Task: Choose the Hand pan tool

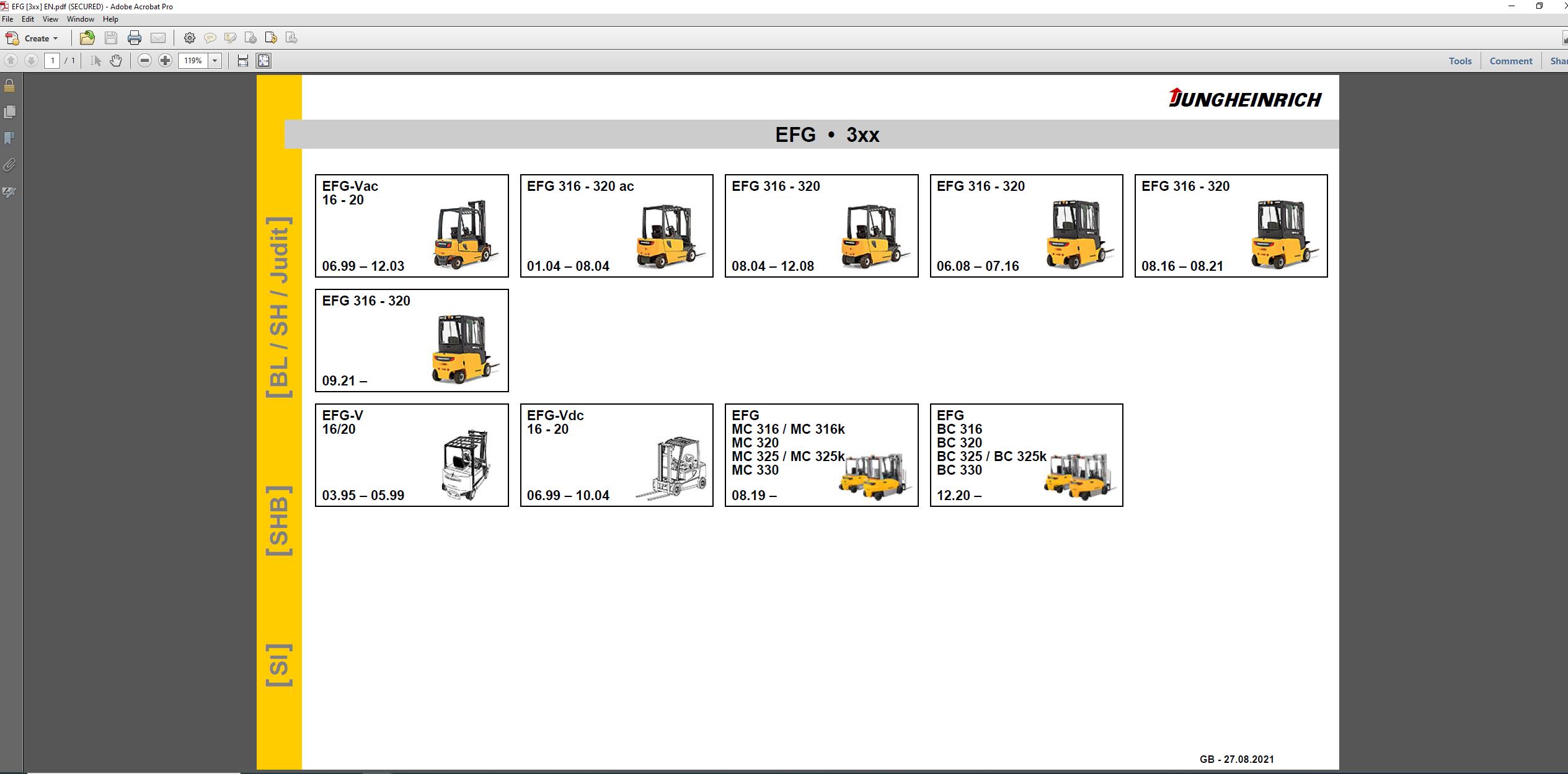Action: (116, 61)
